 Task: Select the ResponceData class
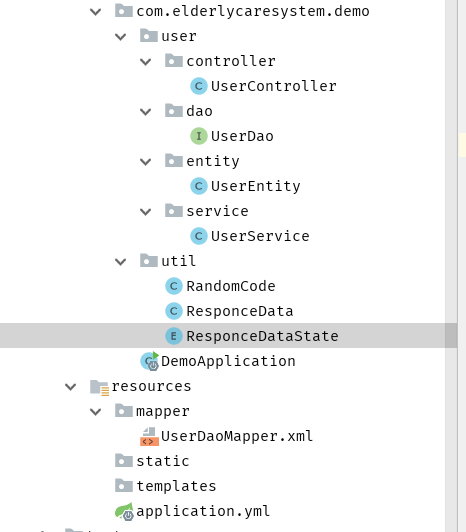pos(240,311)
